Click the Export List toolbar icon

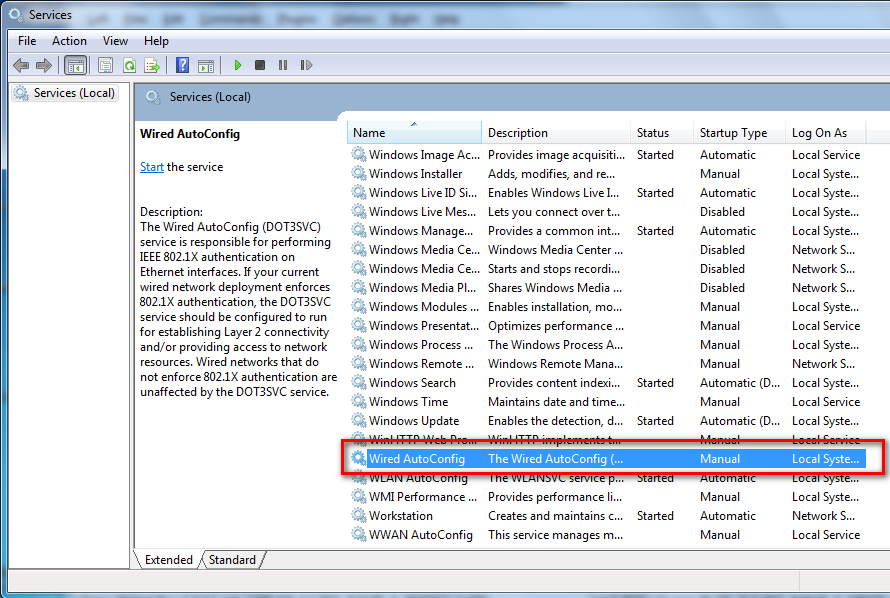(x=152, y=65)
